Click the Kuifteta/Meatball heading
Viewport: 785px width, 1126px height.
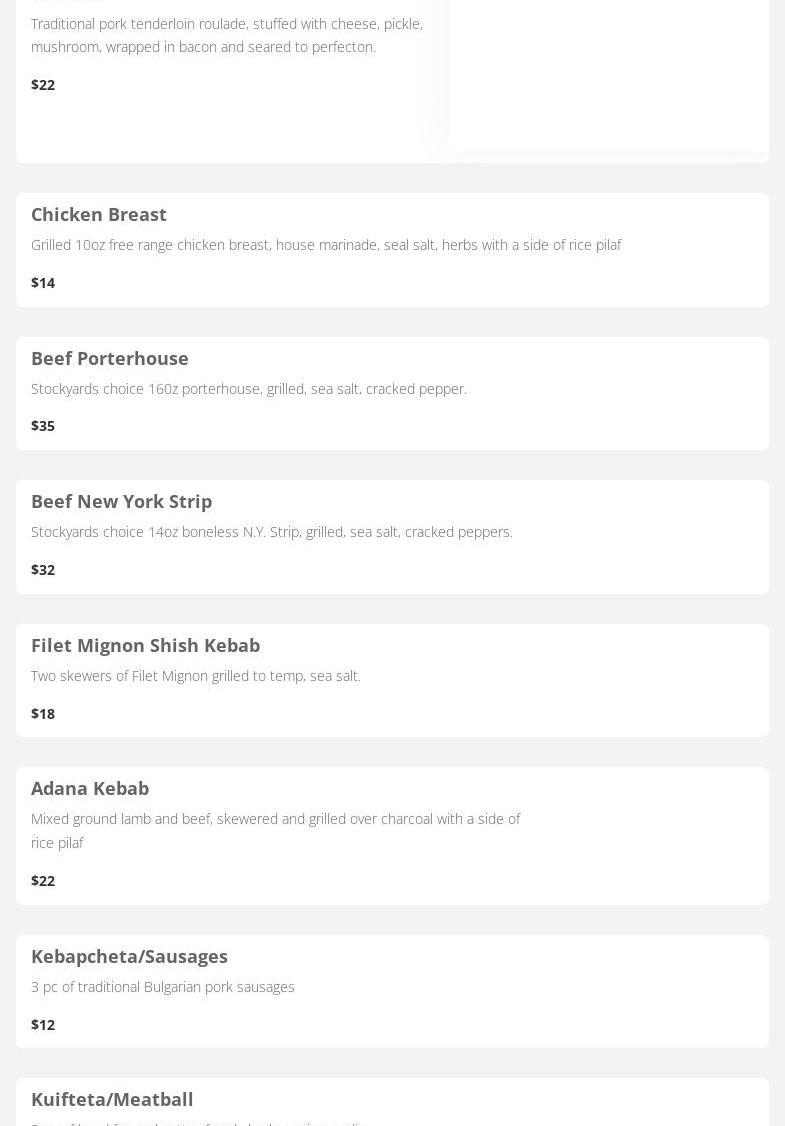(x=112, y=1099)
